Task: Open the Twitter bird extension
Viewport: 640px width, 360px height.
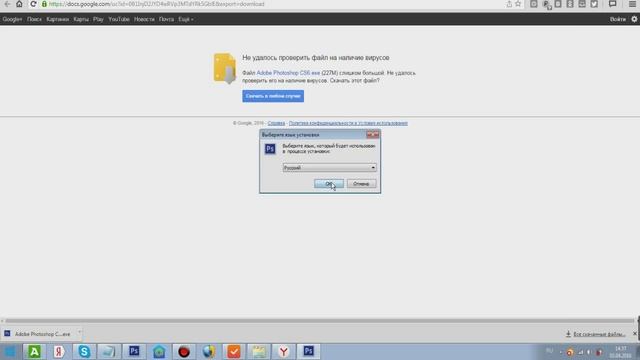Action: (594, 4)
